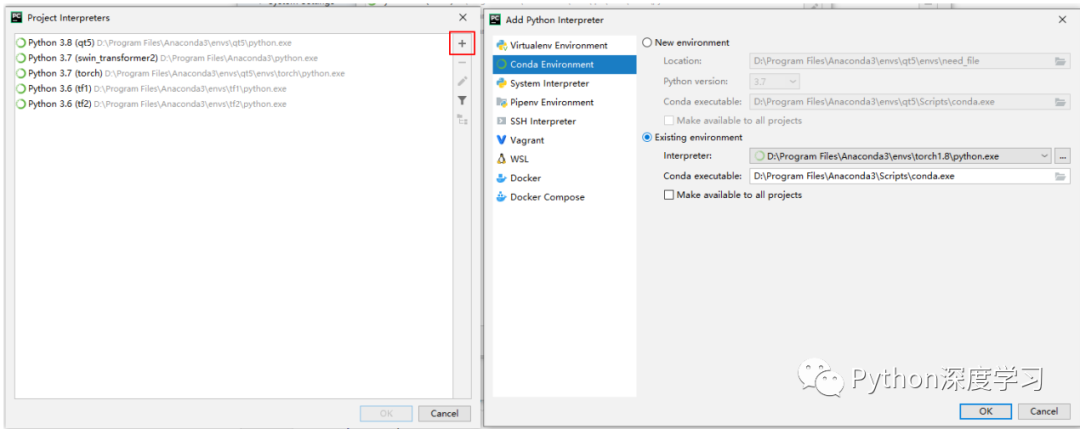
Task: Remove selected interpreter with minus icon
Action: pyautogui.click(x=462, y=63)
